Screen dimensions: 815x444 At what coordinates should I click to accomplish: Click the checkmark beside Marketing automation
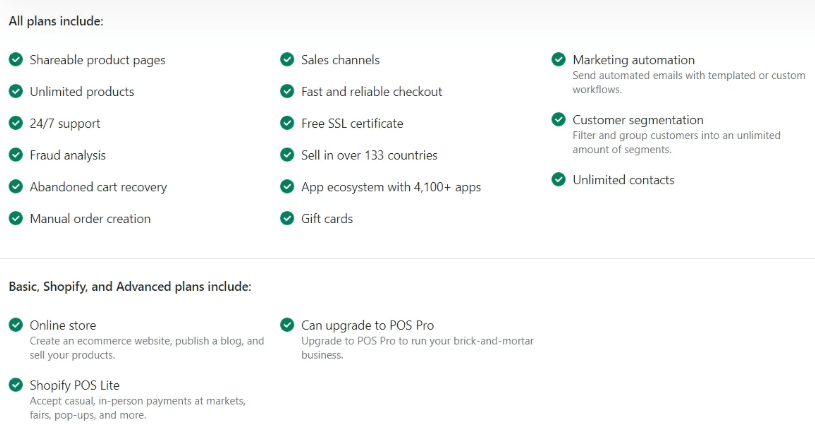pos(558,59)
